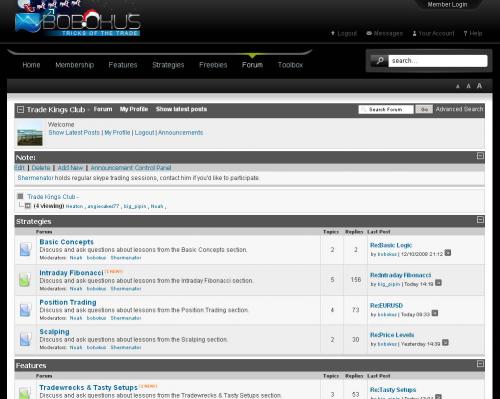Click the Show latest posts menu link
The height and width of the screenshot is (399, 500).
(x=181, y=109)
